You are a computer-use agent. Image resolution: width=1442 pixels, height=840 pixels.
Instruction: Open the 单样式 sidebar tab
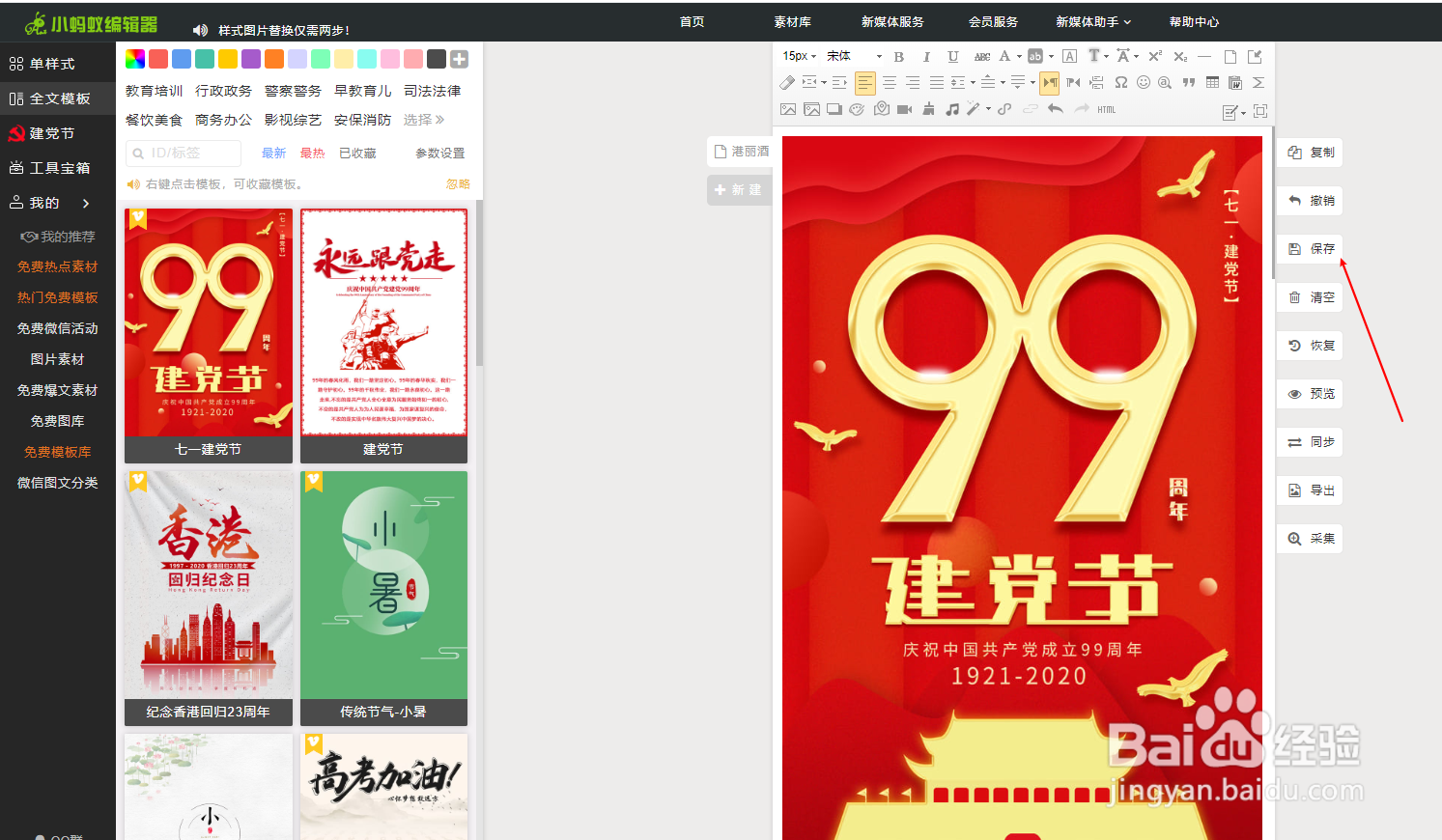pyautogui.click(x=58, y=64)
